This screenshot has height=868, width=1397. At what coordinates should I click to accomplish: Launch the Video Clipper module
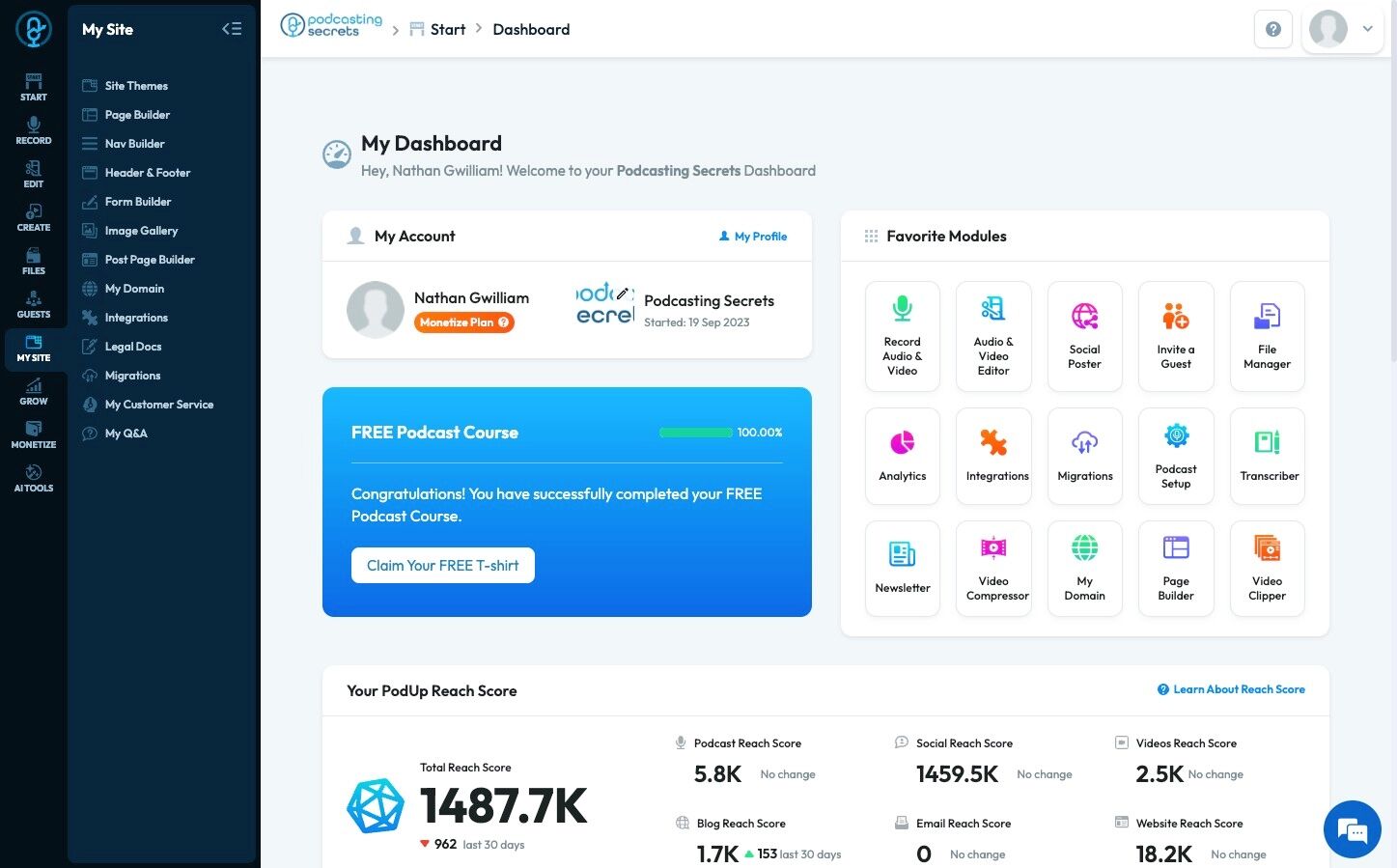point(1268,569)
